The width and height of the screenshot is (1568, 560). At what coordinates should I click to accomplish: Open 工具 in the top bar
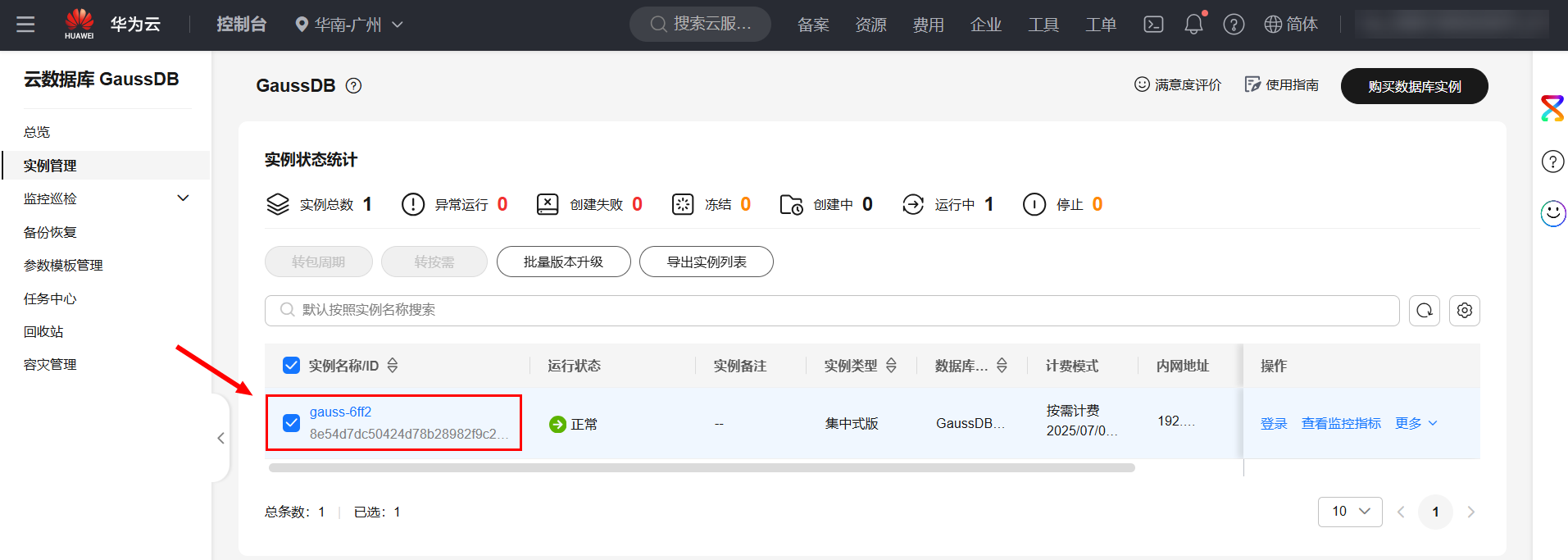click(x=1043, y=25)
